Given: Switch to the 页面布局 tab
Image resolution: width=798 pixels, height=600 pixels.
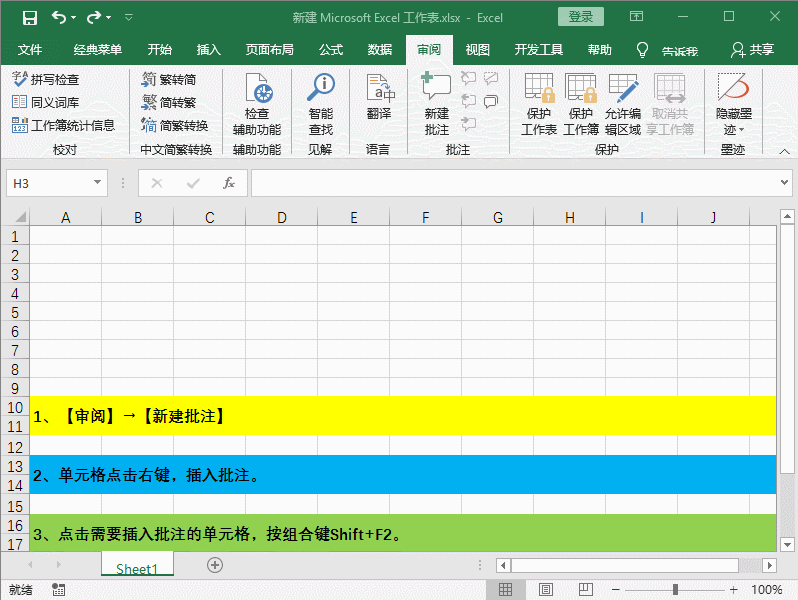Looking at the screenshot, I should click(269, 50).
